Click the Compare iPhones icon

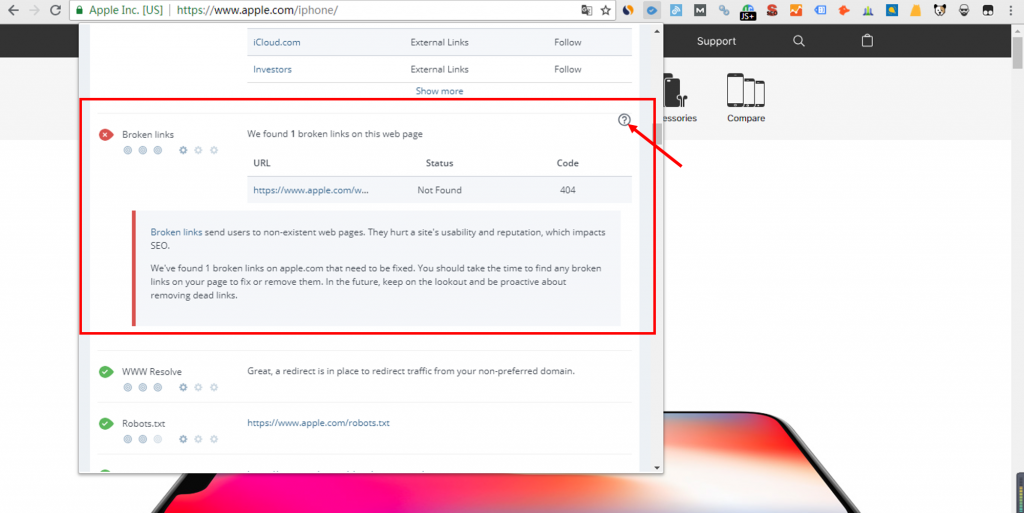745,98
